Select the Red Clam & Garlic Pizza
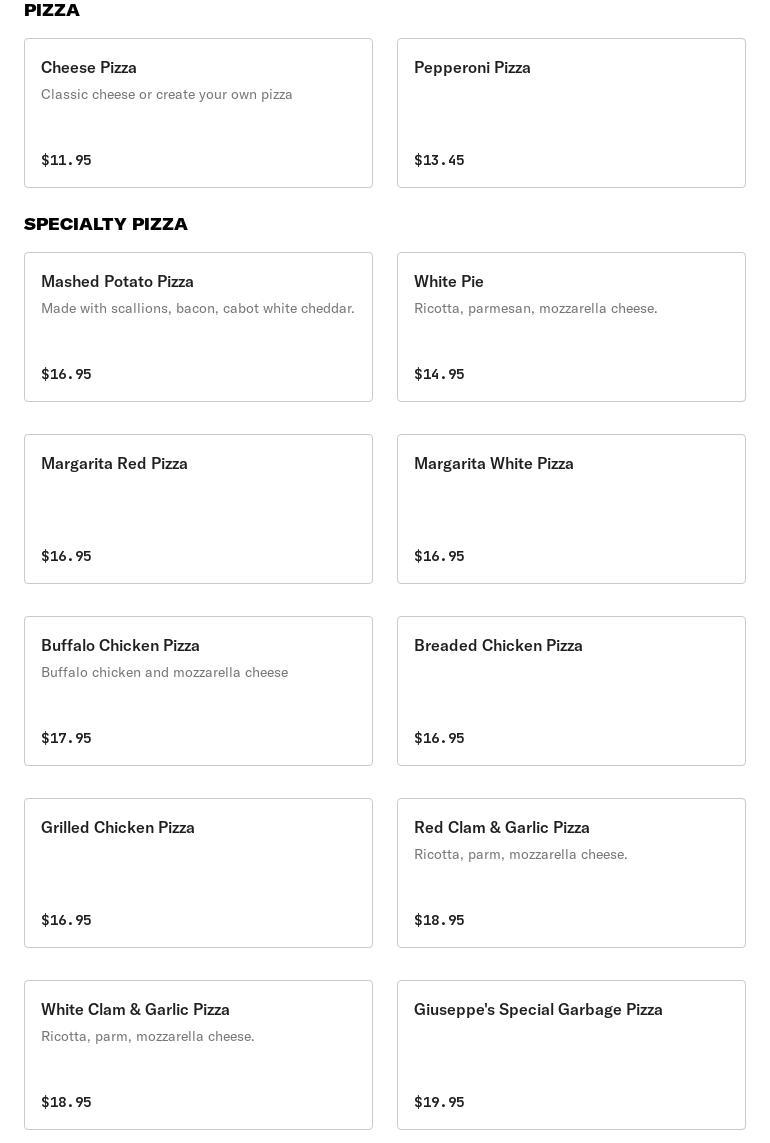 (x=571, y=873)
